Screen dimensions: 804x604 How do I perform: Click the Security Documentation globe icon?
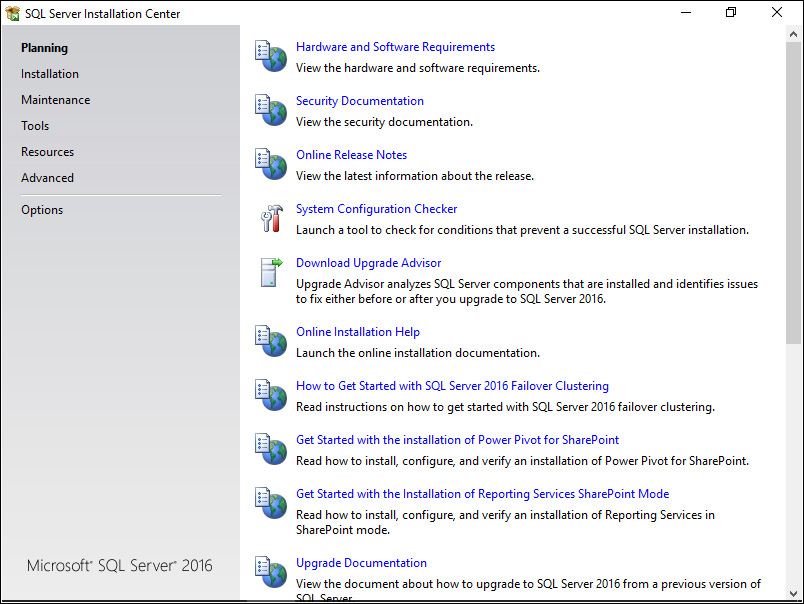point(270,111)
